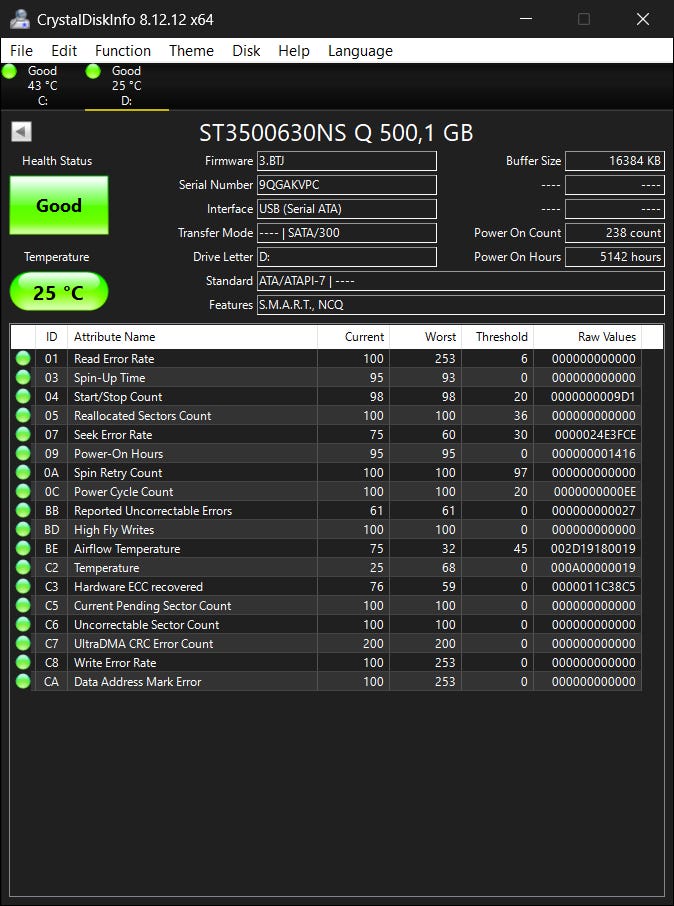Click the status circle for High Fly Writes
Viewport: 674px width, 906px height.
point(23,529)
